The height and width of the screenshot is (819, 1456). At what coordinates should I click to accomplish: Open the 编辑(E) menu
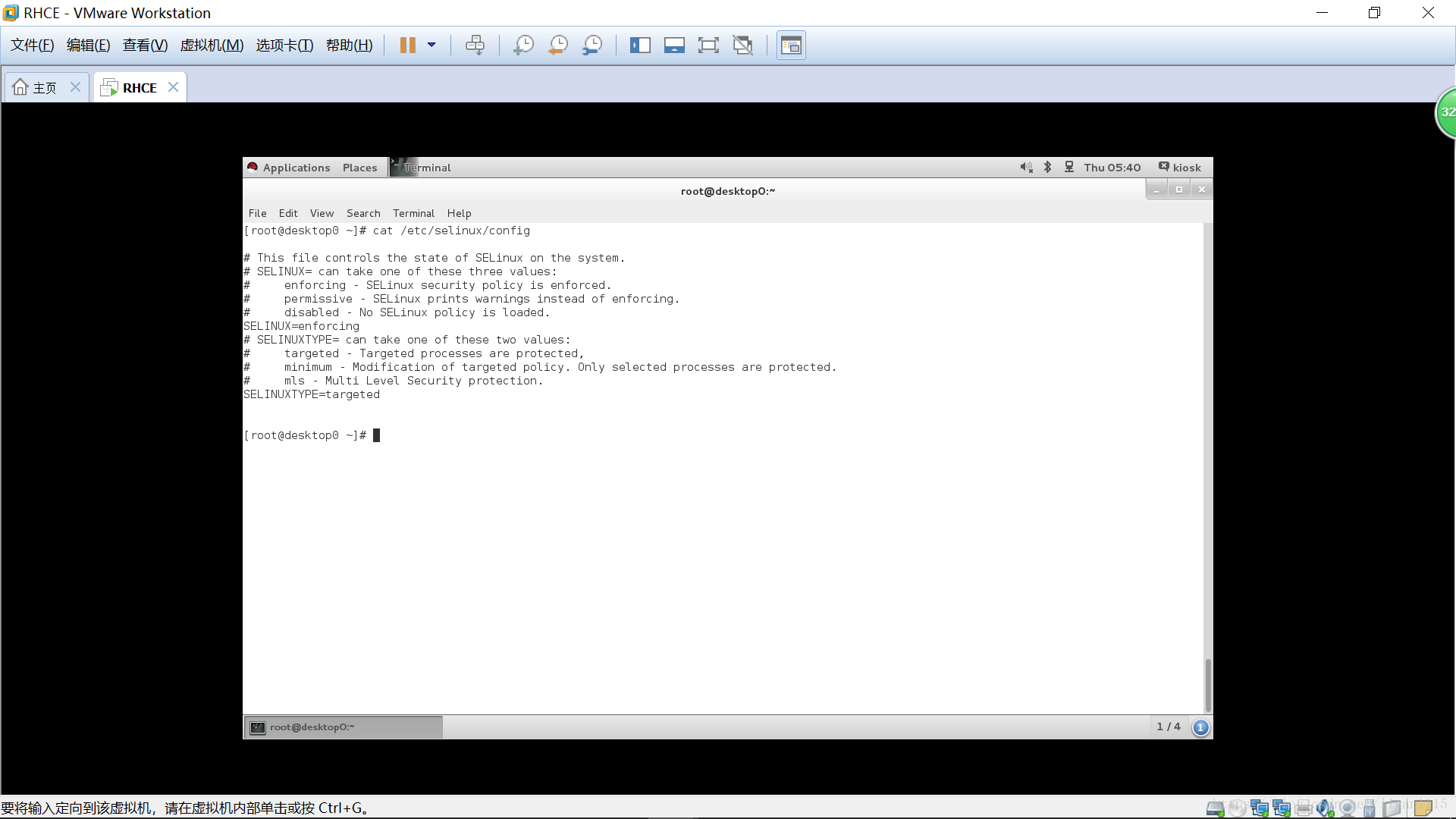point(89,45)
